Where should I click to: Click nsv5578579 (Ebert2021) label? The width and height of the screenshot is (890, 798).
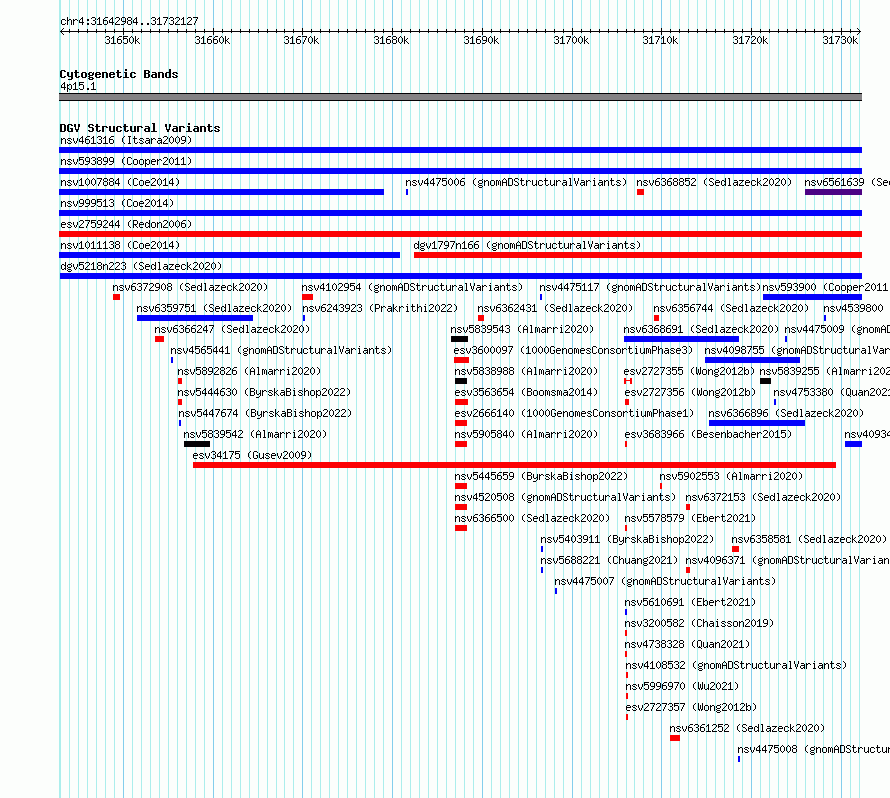[x=690, y=518]
